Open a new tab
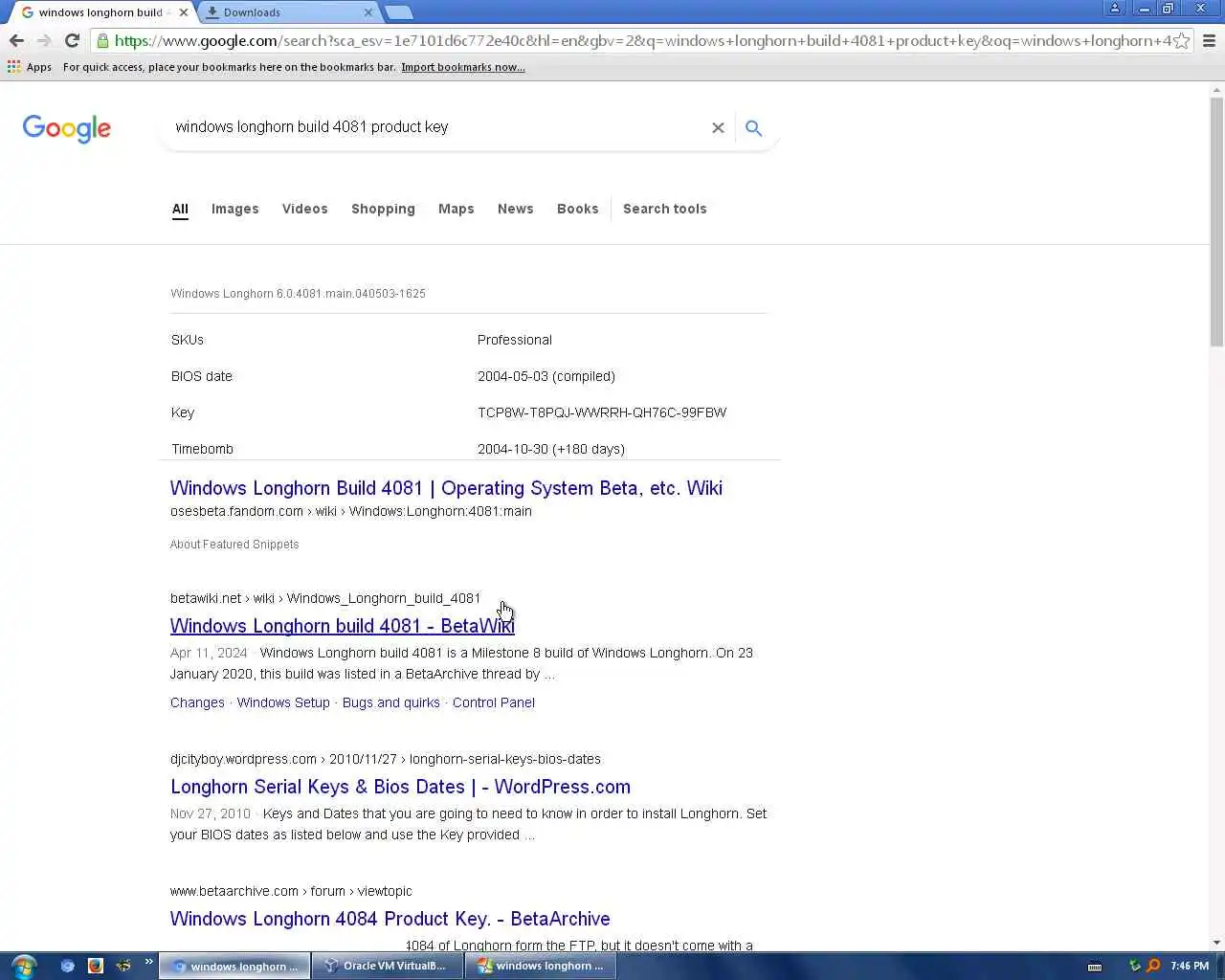The image size is (1225, 980). [399, 12]
